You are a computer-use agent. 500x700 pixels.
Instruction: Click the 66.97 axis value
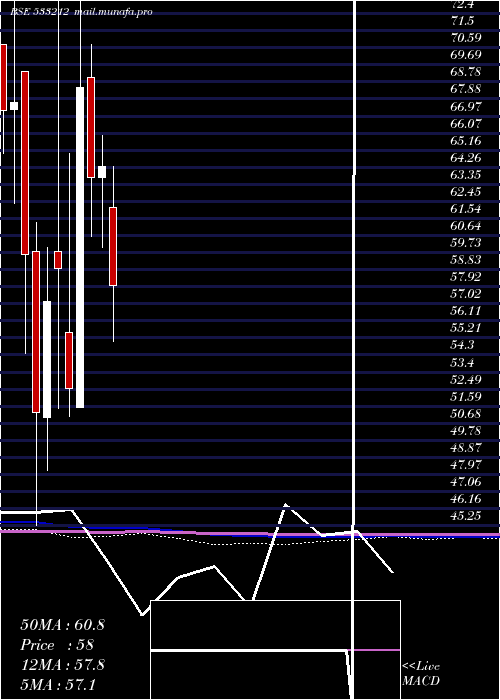pyautogui.click(x=466, y=106)
